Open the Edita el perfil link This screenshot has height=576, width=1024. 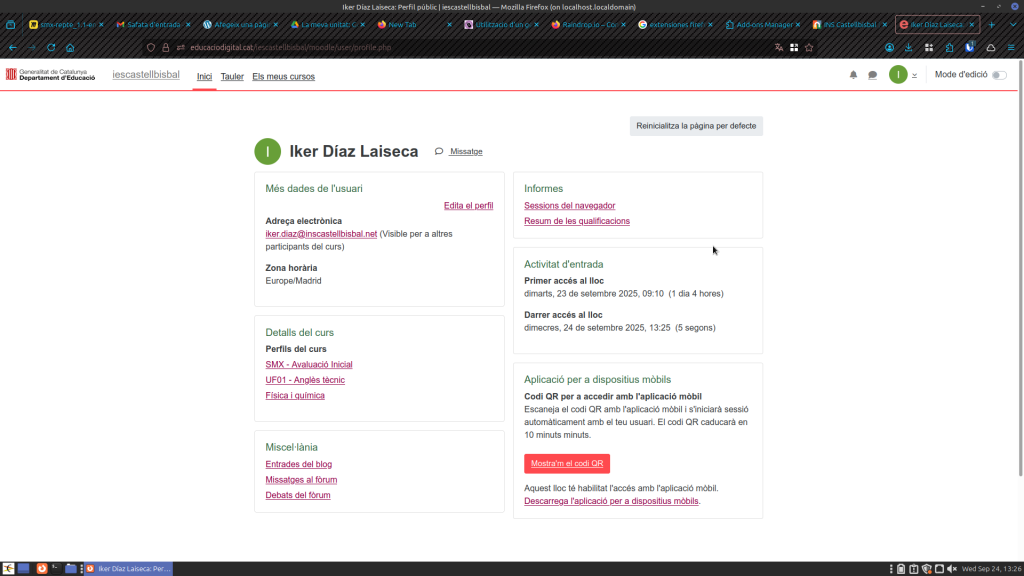(468, 206)
